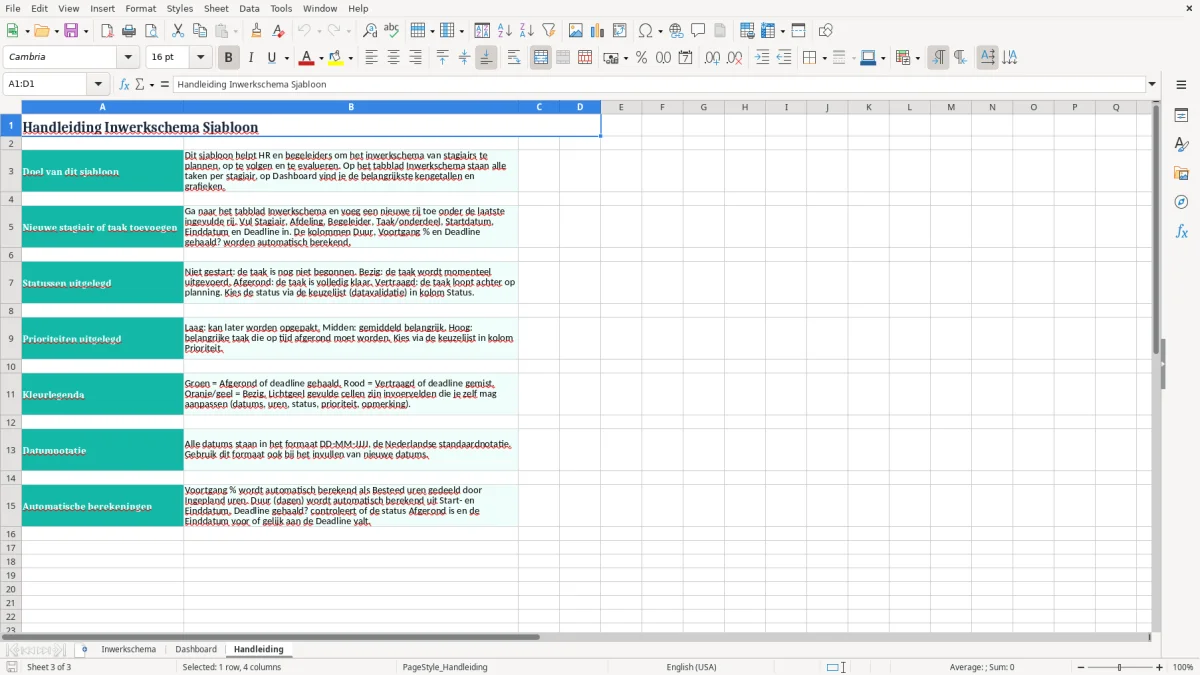Add a decimal place

tap(712, 58)
